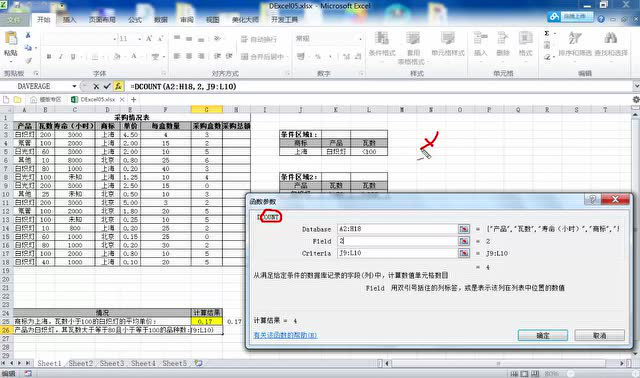Toggle Italic formatting
This screenshot has width=640, height=378.
pos(60,56)
